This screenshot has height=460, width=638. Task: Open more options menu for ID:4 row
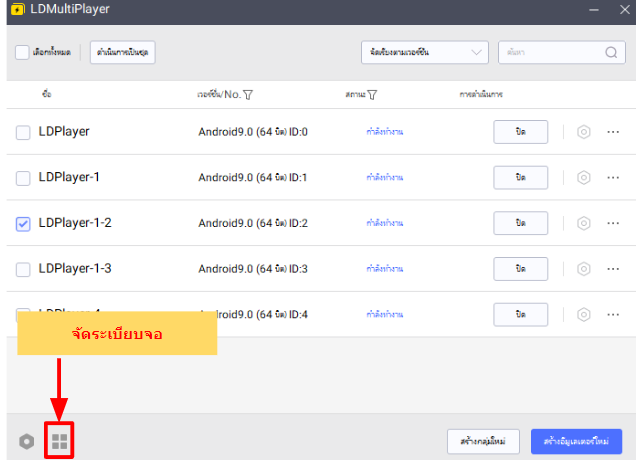point(613,314)
